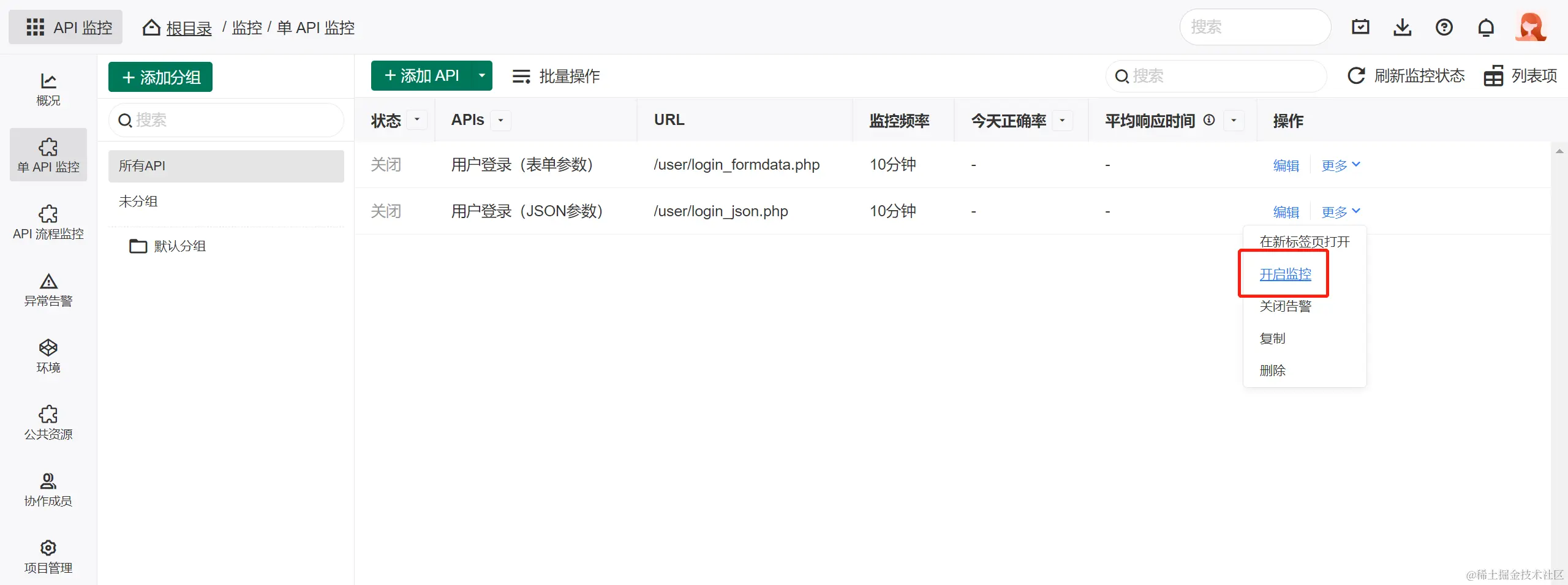The height and width of the screenshot is (585, 1568).
Task: Click 关闭 status of login_json row
Action: pos(386,211)
